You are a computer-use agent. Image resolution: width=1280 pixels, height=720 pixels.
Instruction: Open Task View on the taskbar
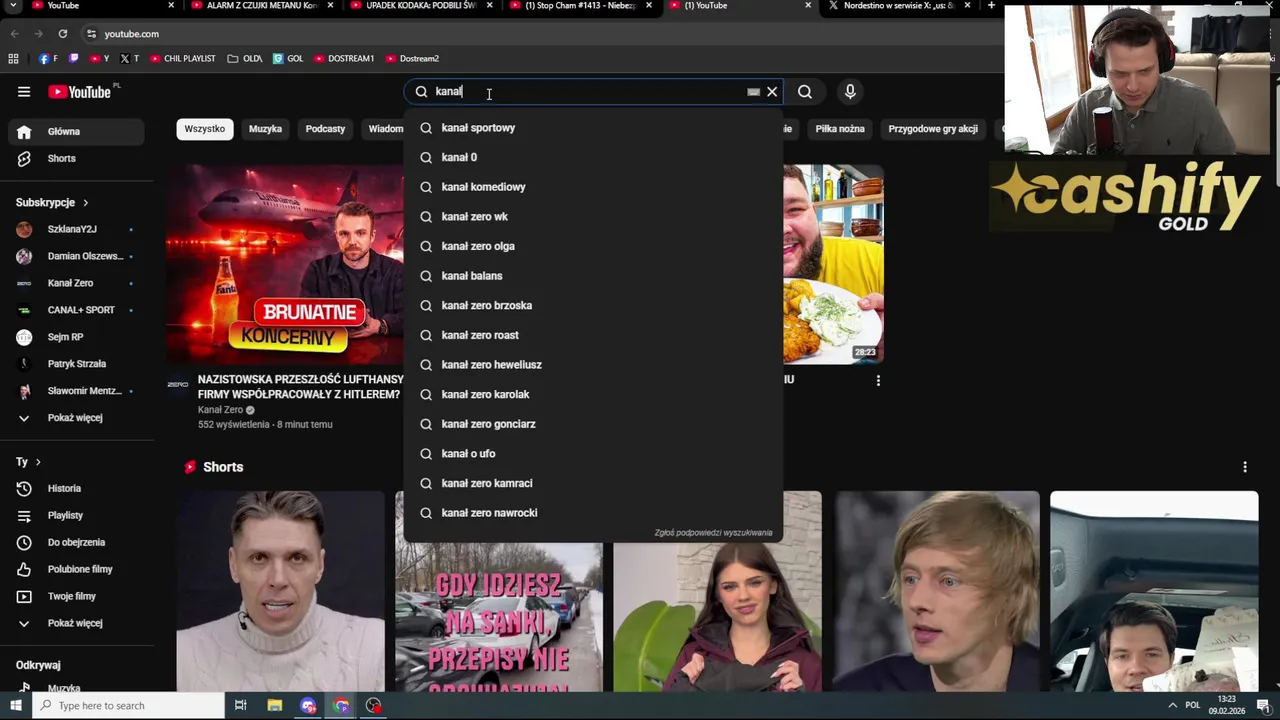pyautogui.click(x=241, y=706)
